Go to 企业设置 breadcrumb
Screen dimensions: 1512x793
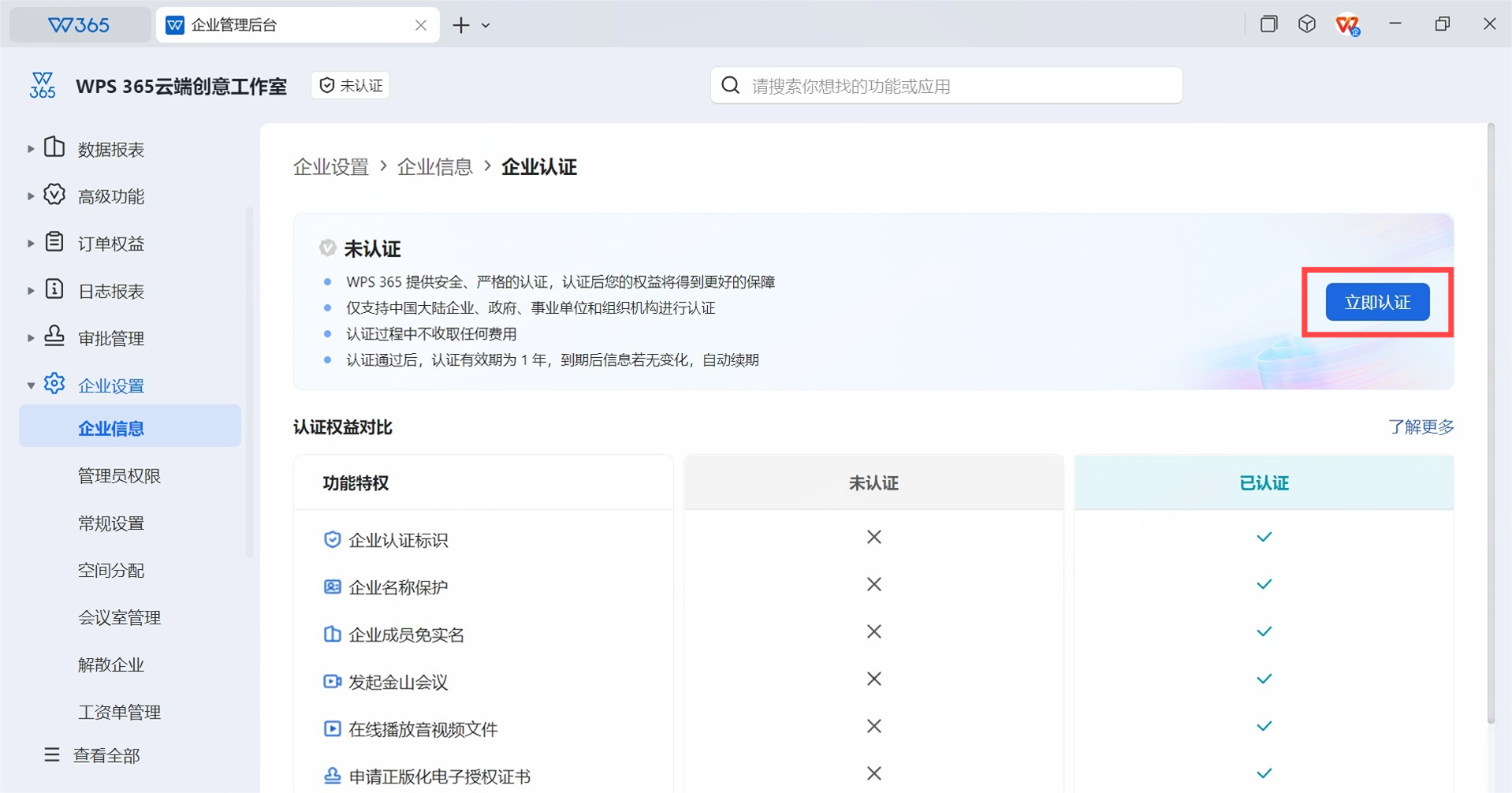[x=331, y=167]
